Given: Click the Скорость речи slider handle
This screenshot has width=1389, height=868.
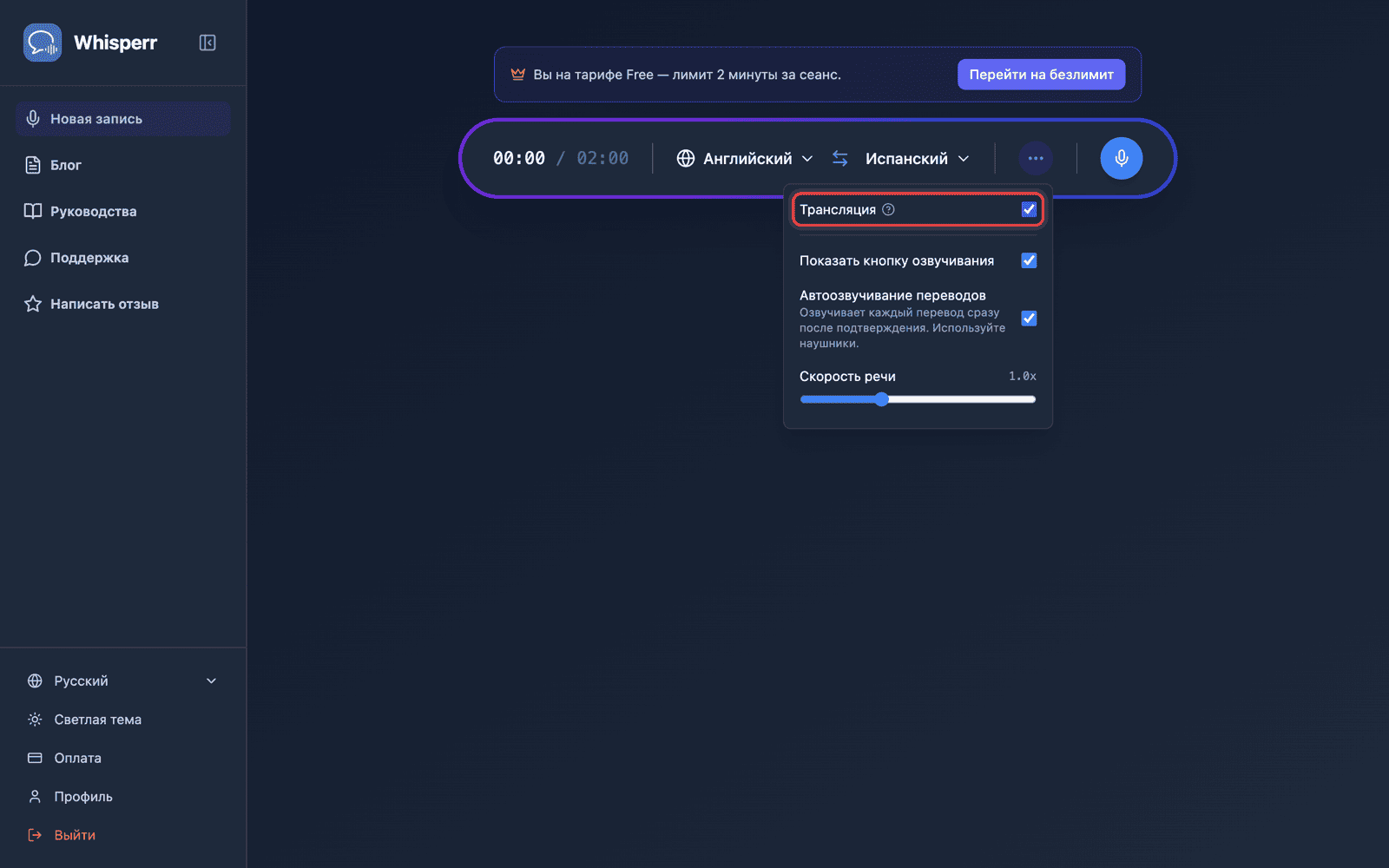Looking at the screenshot, I should click(x=882, y=399).
